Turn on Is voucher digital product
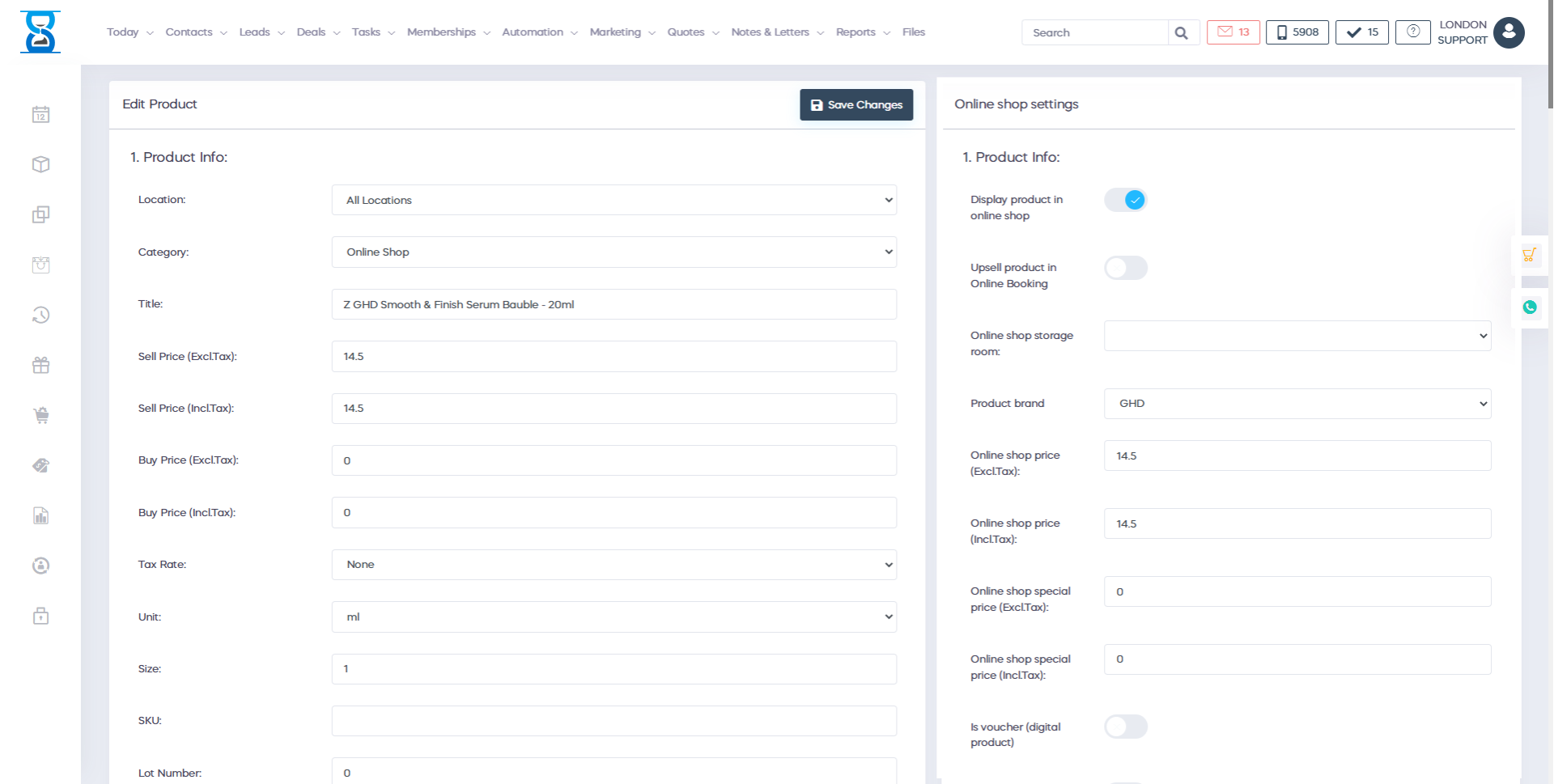 (x=1125, y=727)
